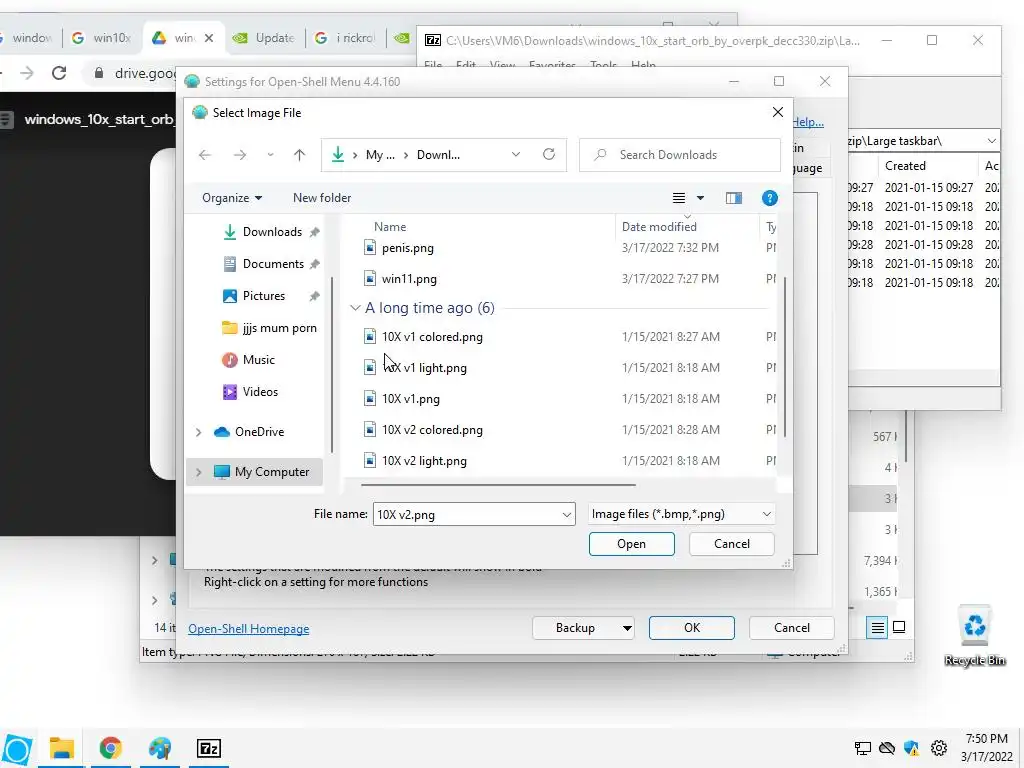Click the File name input box

tap(466, 515)
